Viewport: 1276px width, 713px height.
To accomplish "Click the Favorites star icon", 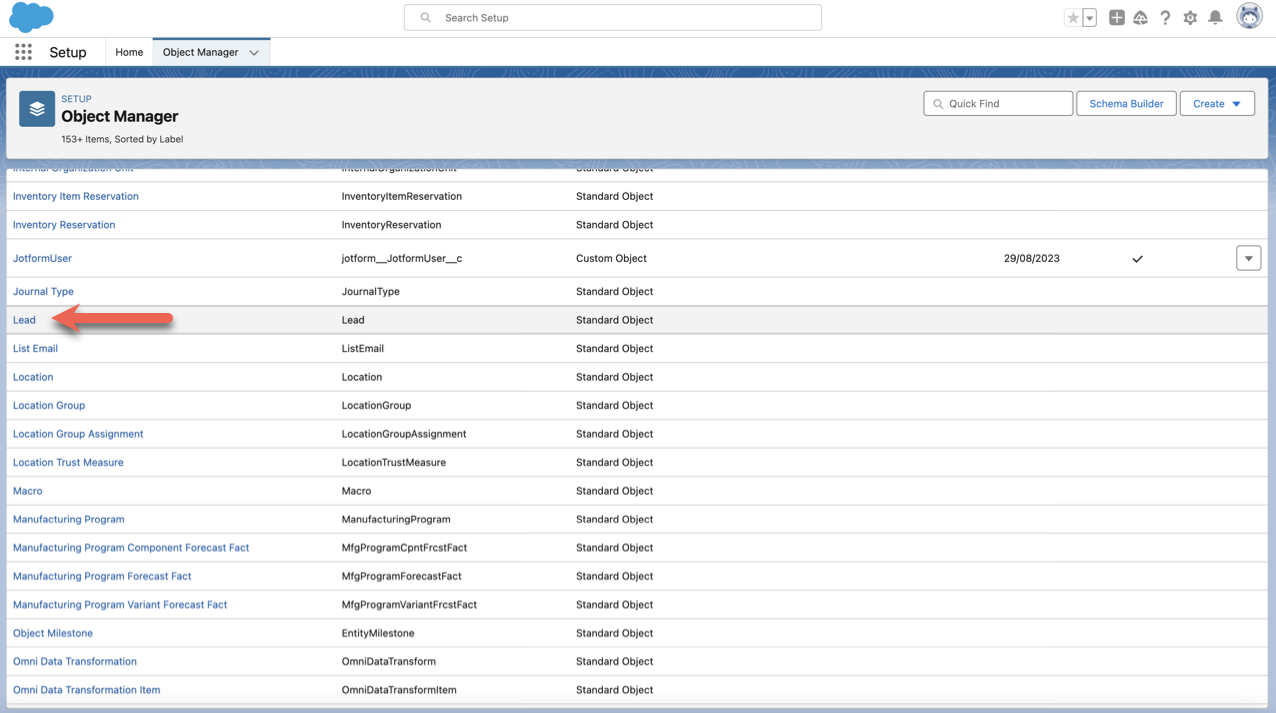I will [x=1073, y=18].
